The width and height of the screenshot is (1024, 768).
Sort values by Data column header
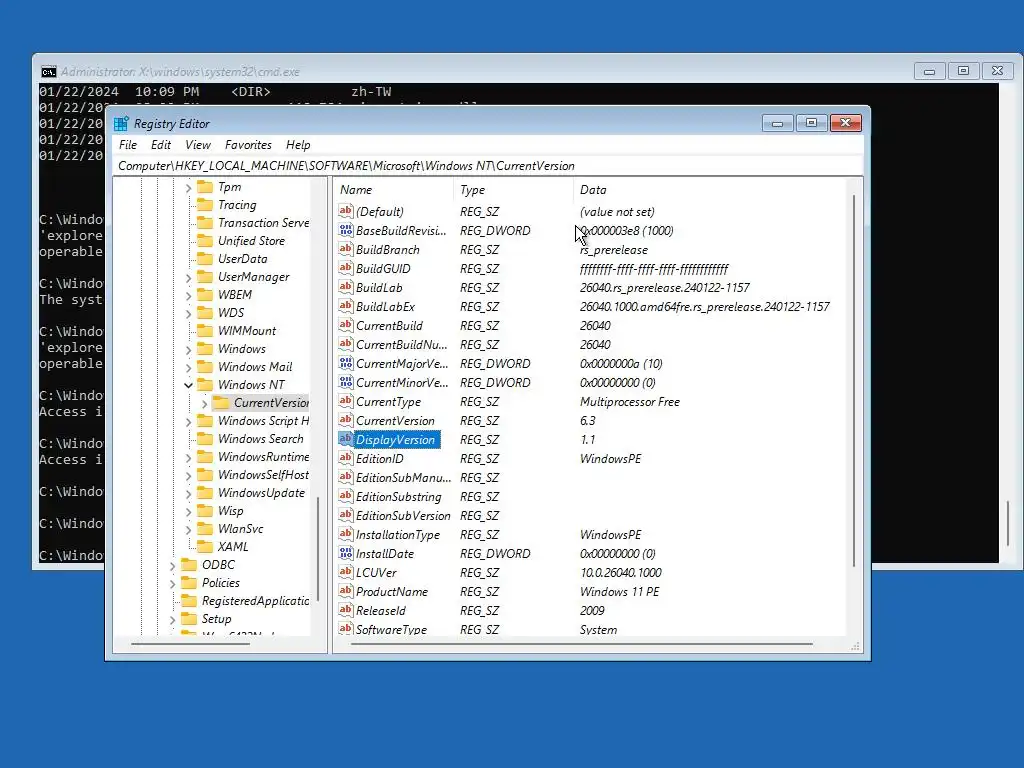click(x=712, y=190)
